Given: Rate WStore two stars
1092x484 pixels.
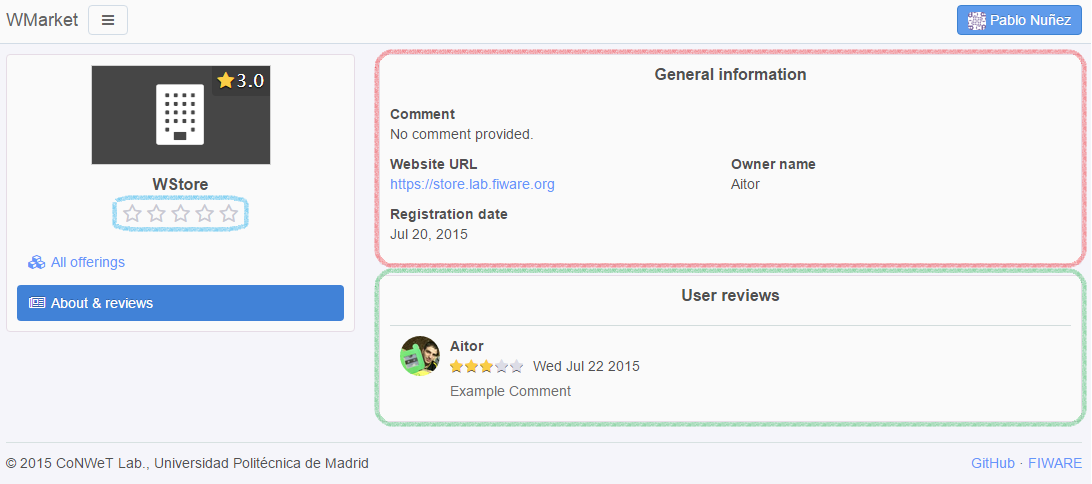Looking at the screenshot, I should coord(157,214).
